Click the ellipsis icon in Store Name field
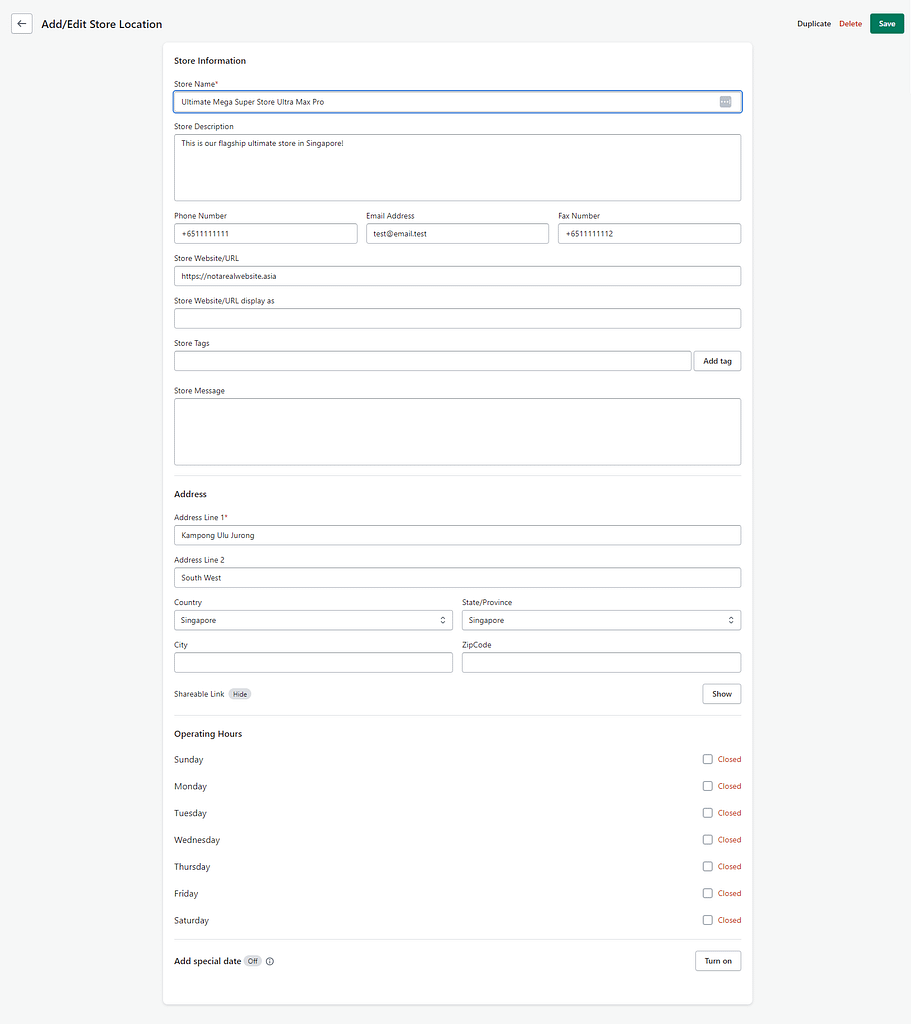 (725, 102)
